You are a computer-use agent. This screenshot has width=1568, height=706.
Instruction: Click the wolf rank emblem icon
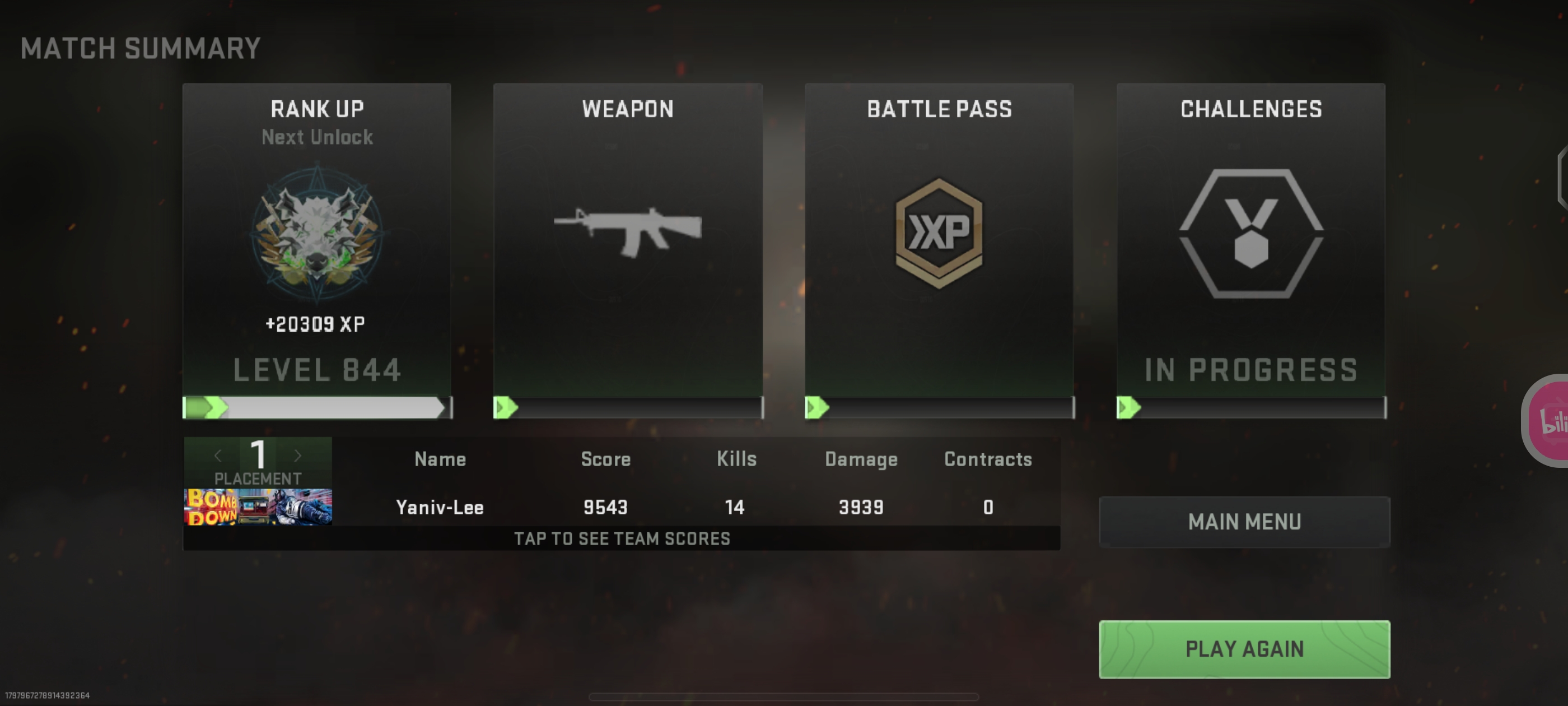(317, 234)
